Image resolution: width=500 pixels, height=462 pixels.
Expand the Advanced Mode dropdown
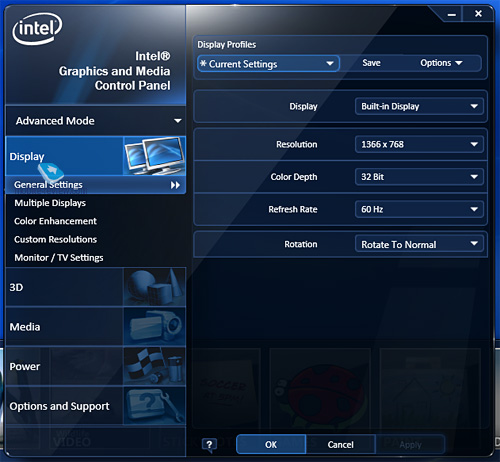click(95, 121)
